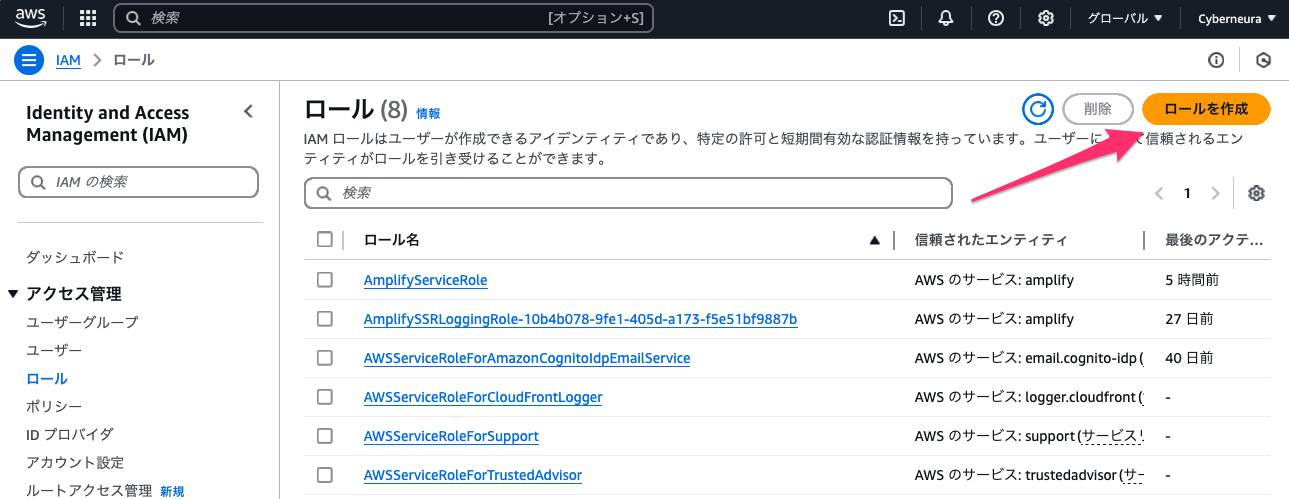Open AWSServiceRoleForTrustedAdvisor link
Viewport: 1289px width, 499px height.
473,474
